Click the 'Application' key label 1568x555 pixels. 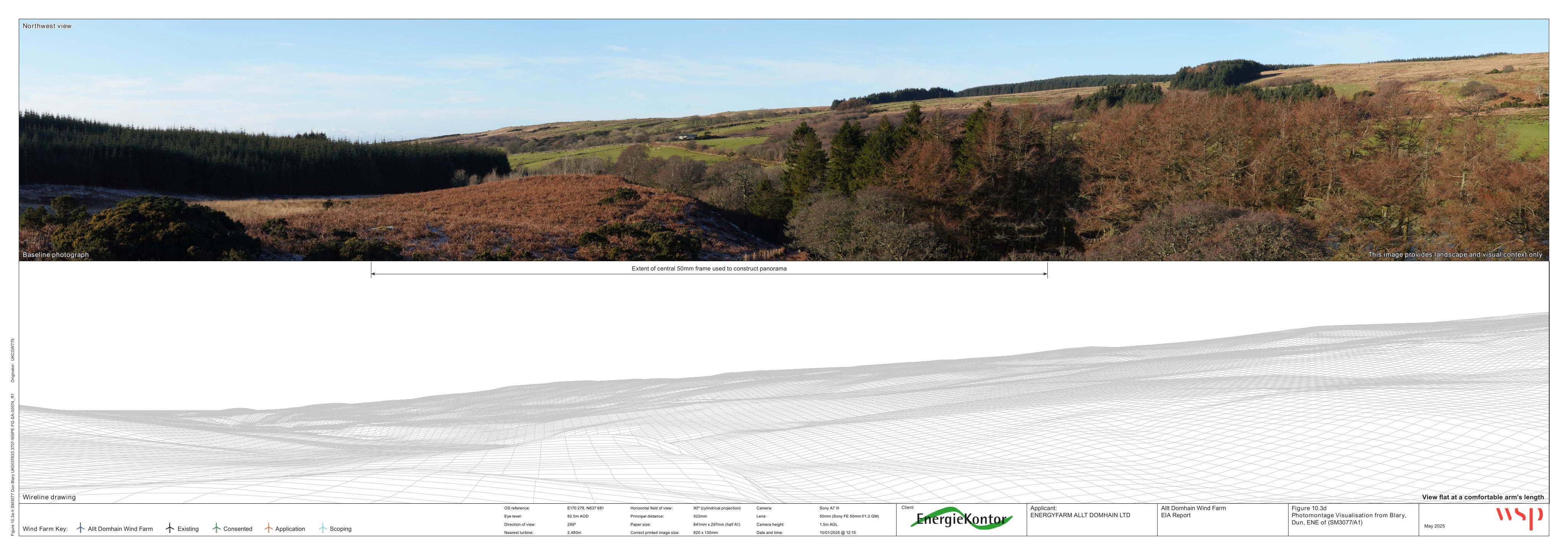point(290,529)
